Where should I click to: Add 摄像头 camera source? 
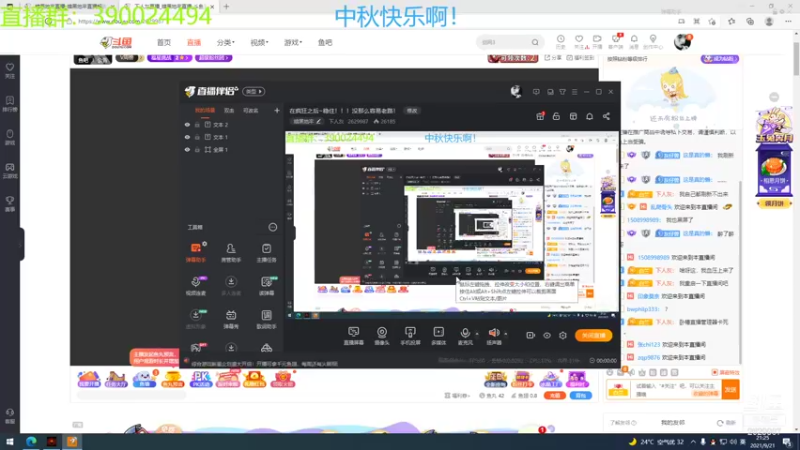pyautogui.click(x=382, y=336)
